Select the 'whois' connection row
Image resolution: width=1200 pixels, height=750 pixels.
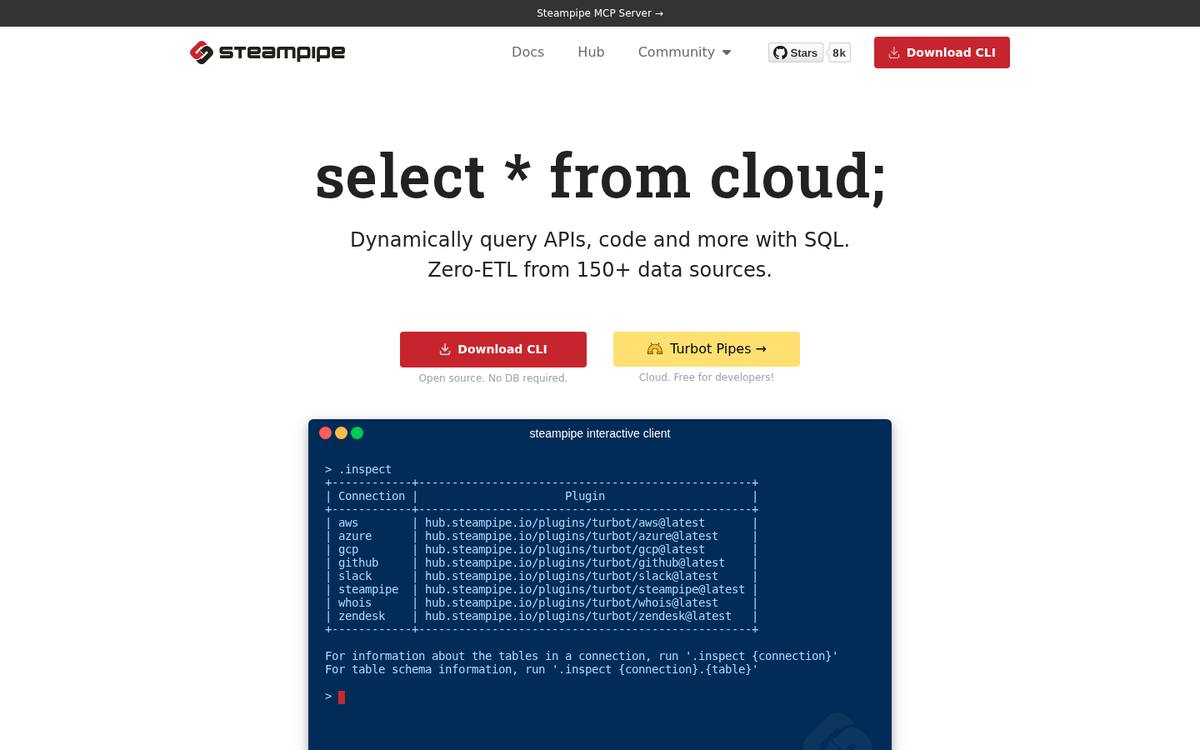point(541,603)
